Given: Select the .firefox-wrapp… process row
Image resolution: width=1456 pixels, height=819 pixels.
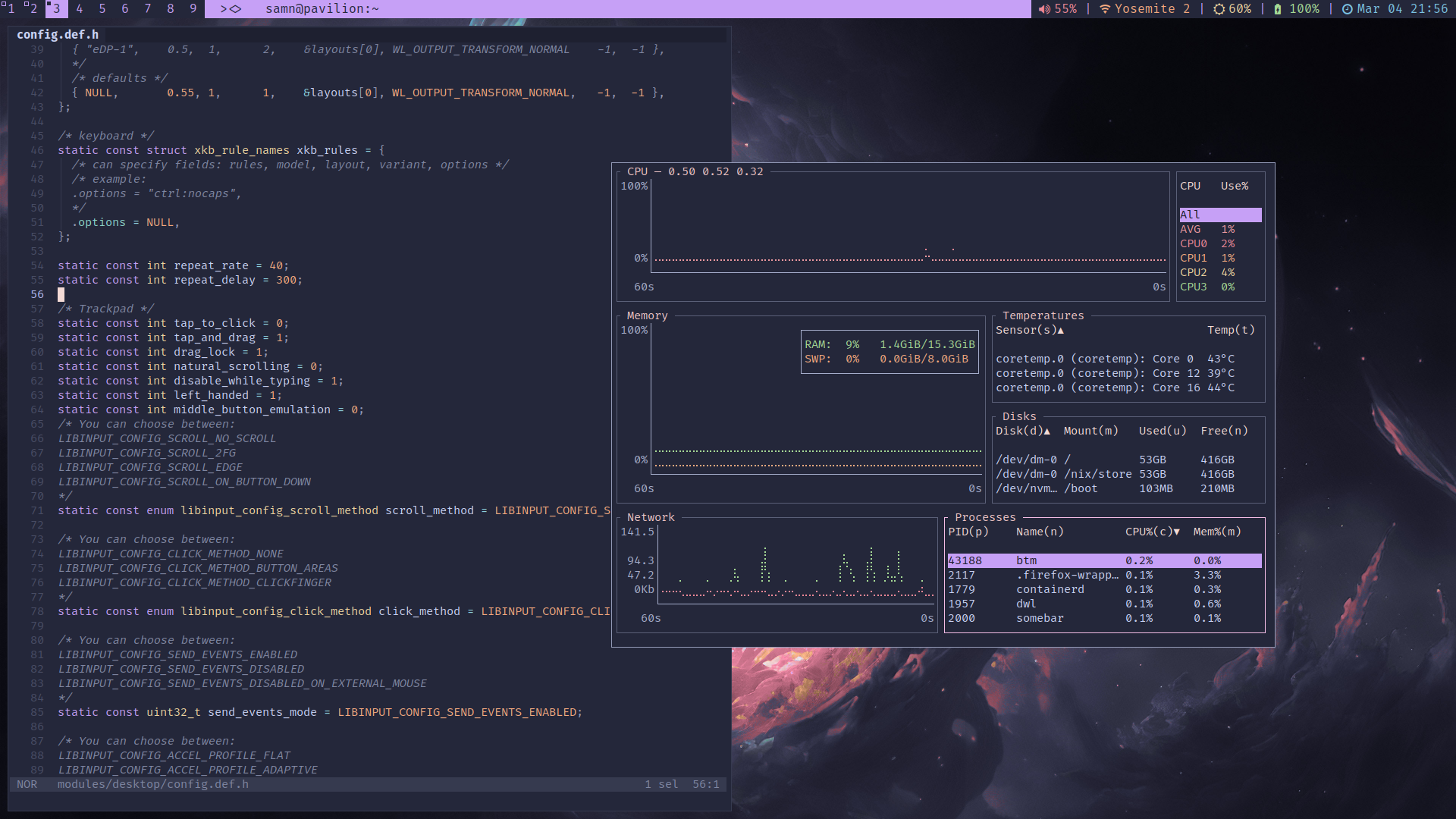Looking at the screenshot, I should coord(1104,575).
